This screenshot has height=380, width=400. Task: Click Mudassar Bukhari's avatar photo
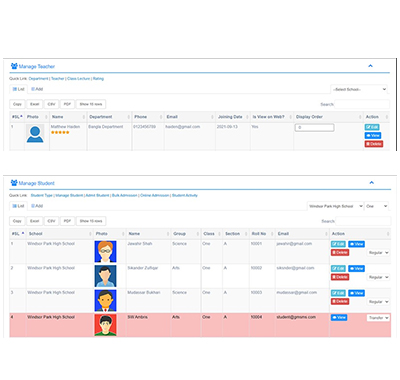(105, 301)
